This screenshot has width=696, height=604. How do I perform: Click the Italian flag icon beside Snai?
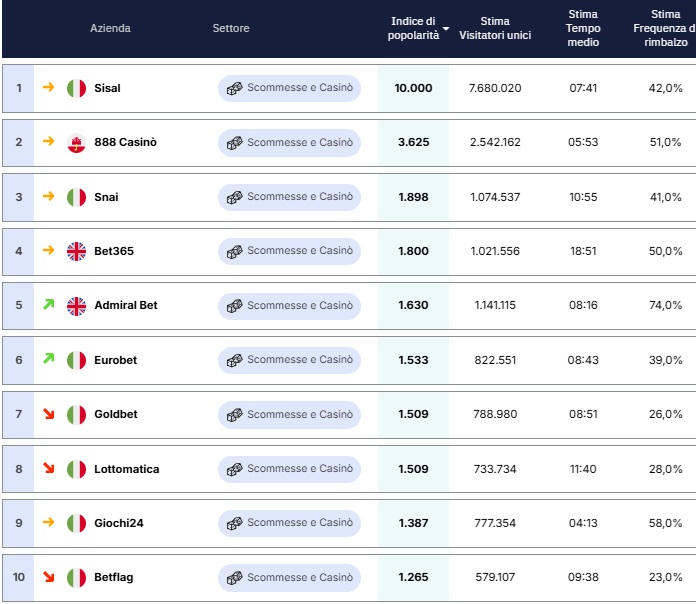click(76, 197)
